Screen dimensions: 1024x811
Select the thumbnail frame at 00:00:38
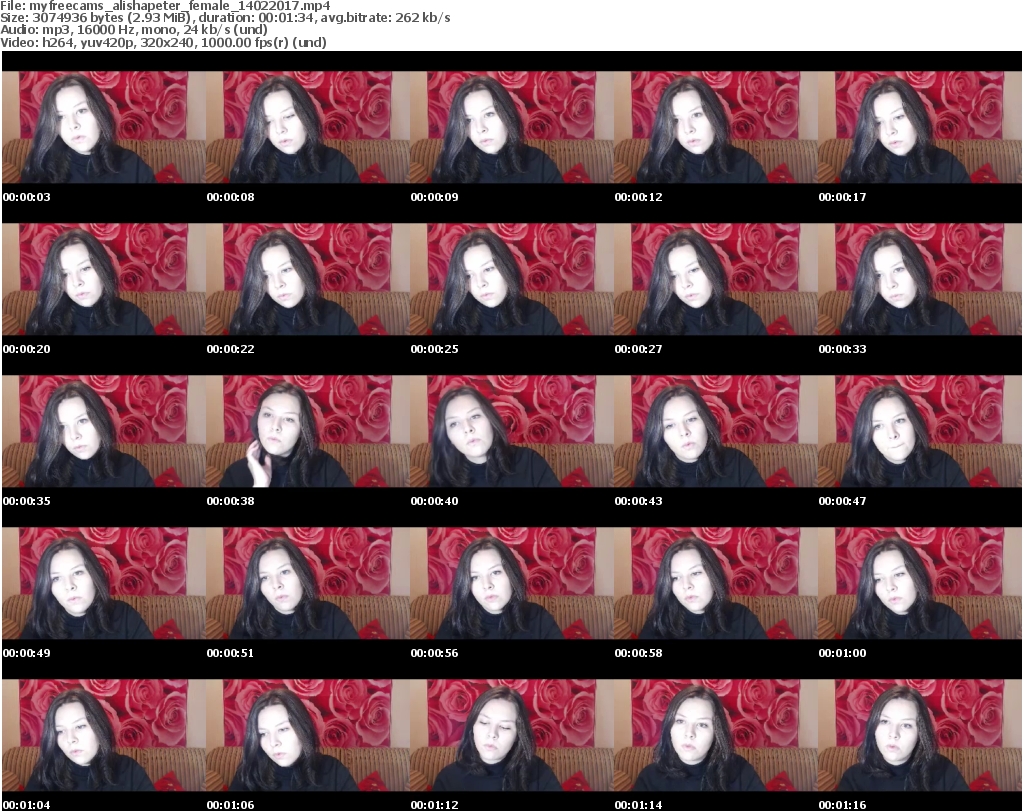(308, 432)
